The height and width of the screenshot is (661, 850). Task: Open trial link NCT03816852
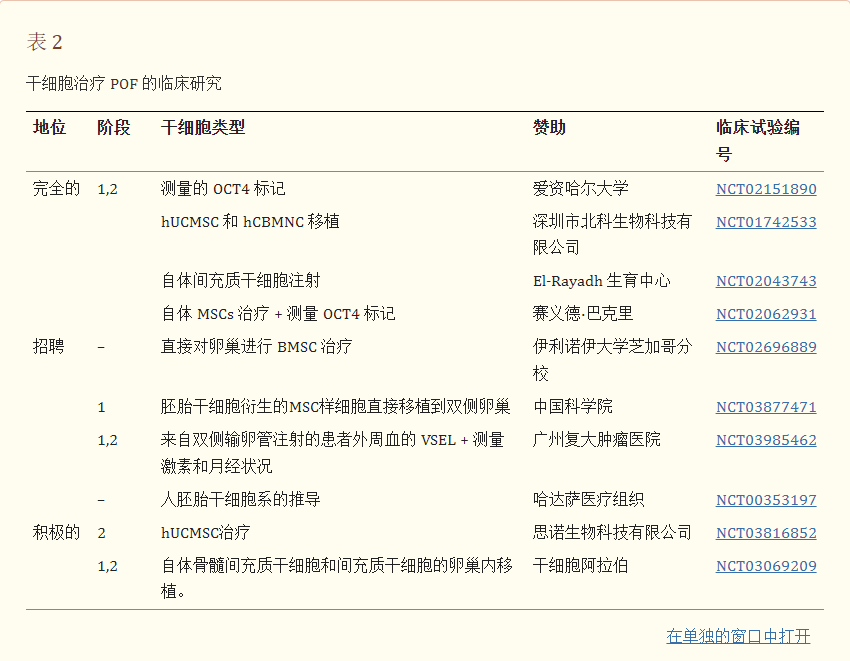tap(766, 533)
